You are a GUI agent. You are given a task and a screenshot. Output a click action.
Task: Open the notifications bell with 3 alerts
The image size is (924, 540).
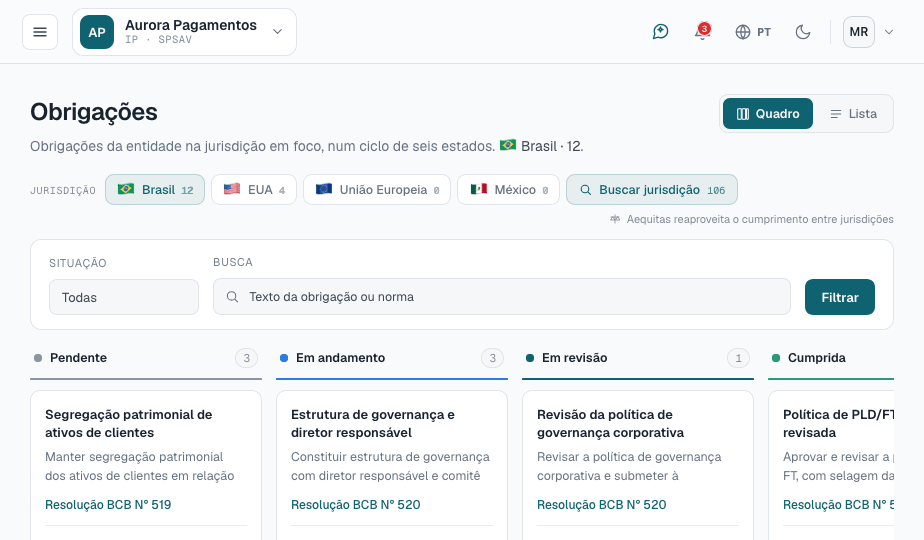[x=702, y=32]
